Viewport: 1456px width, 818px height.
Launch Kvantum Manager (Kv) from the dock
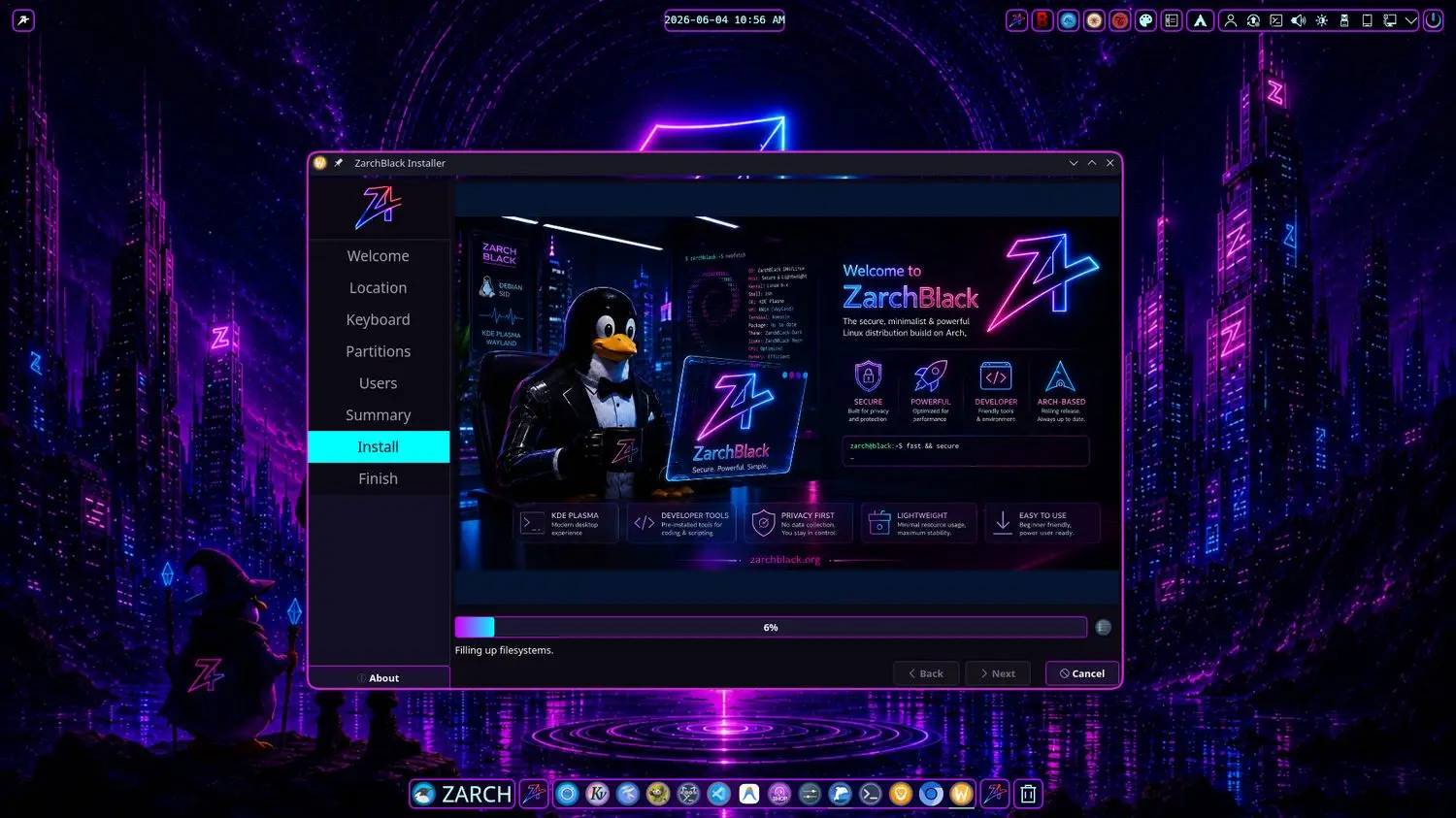pos(598,794)
